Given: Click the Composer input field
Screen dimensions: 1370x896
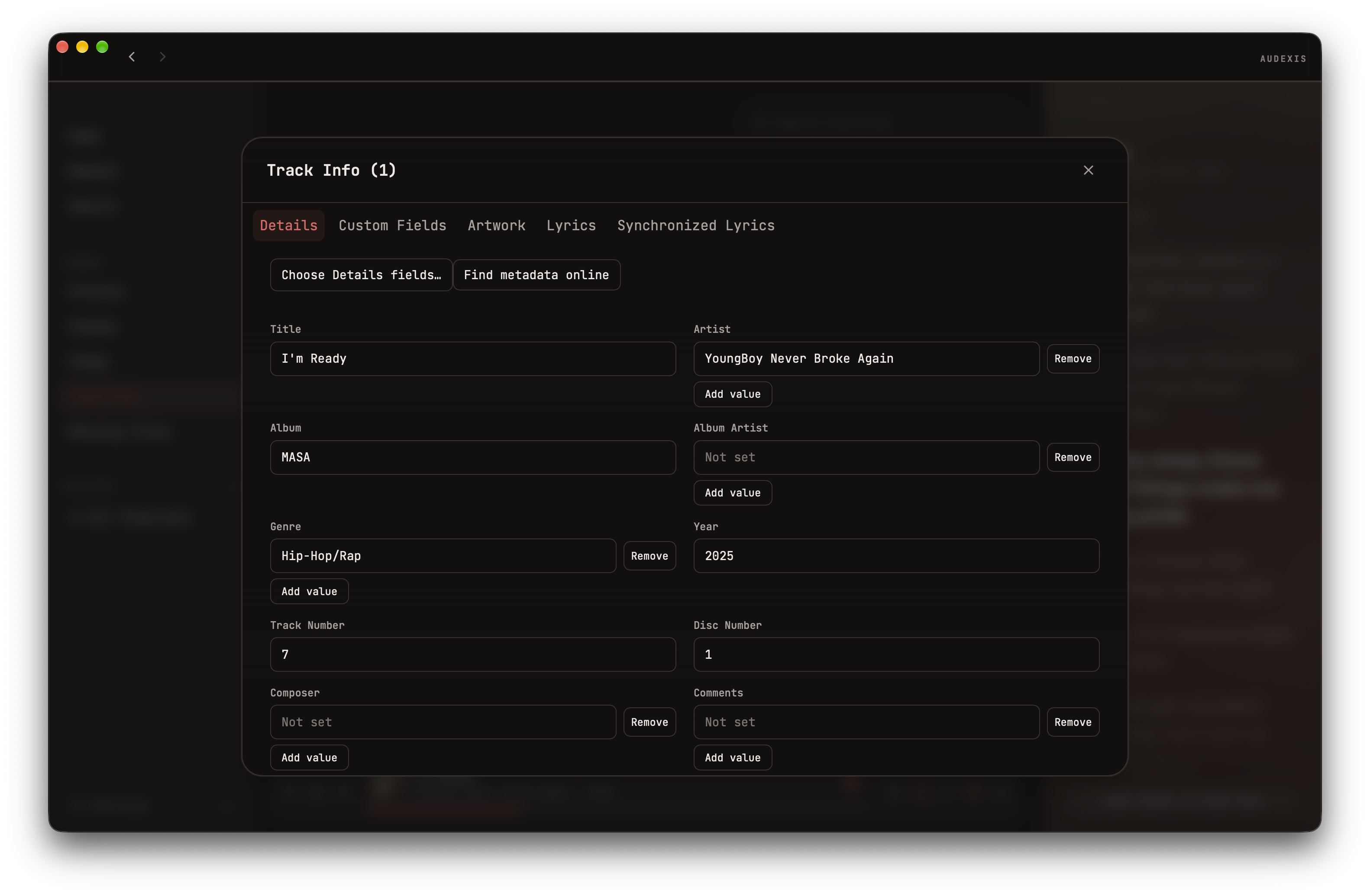Looking at the screenshot, I should (x=443, y=722).
